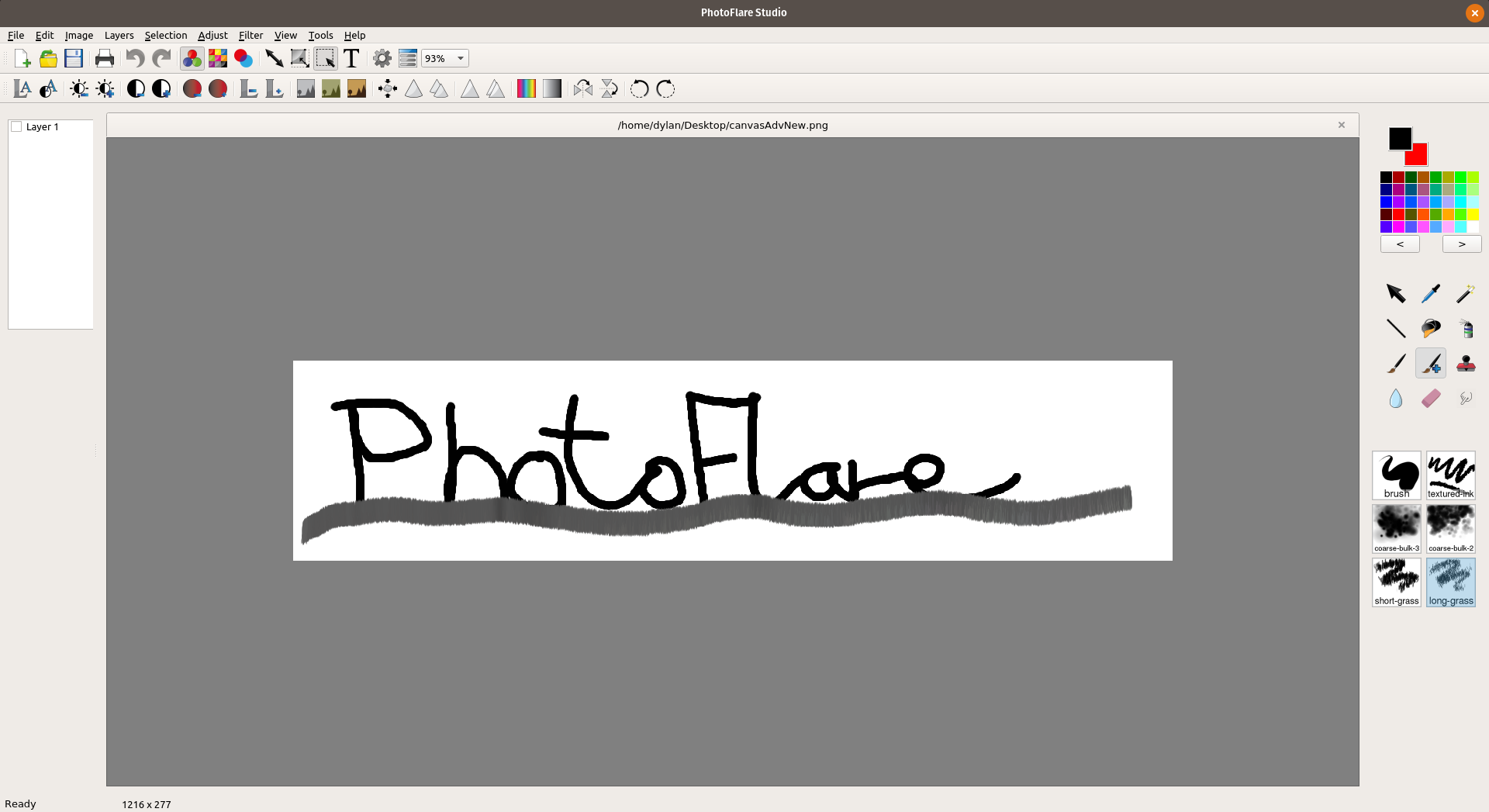1489x812 pixels.
Task: Open preferences with the gear icon
Action: pyautogui.click(x=382, y=58)
